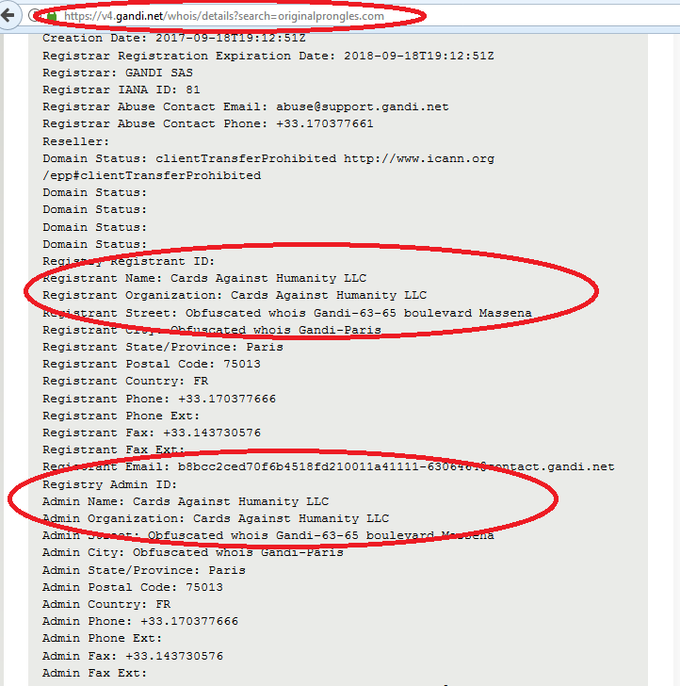Click the 'Registrar Registration Expiration Date' line
The height and width of the screenshot is (686, 680).
click(x=268, y=56)
